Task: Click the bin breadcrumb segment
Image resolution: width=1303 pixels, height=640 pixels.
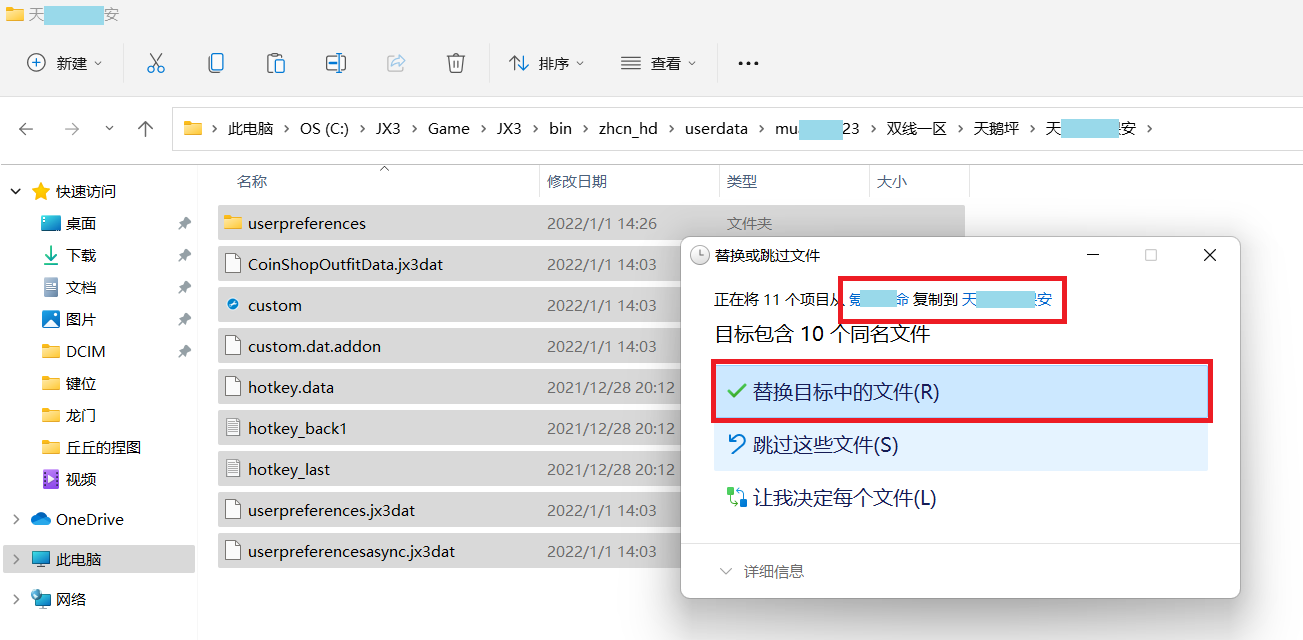Action: click(x=560, y=129)
